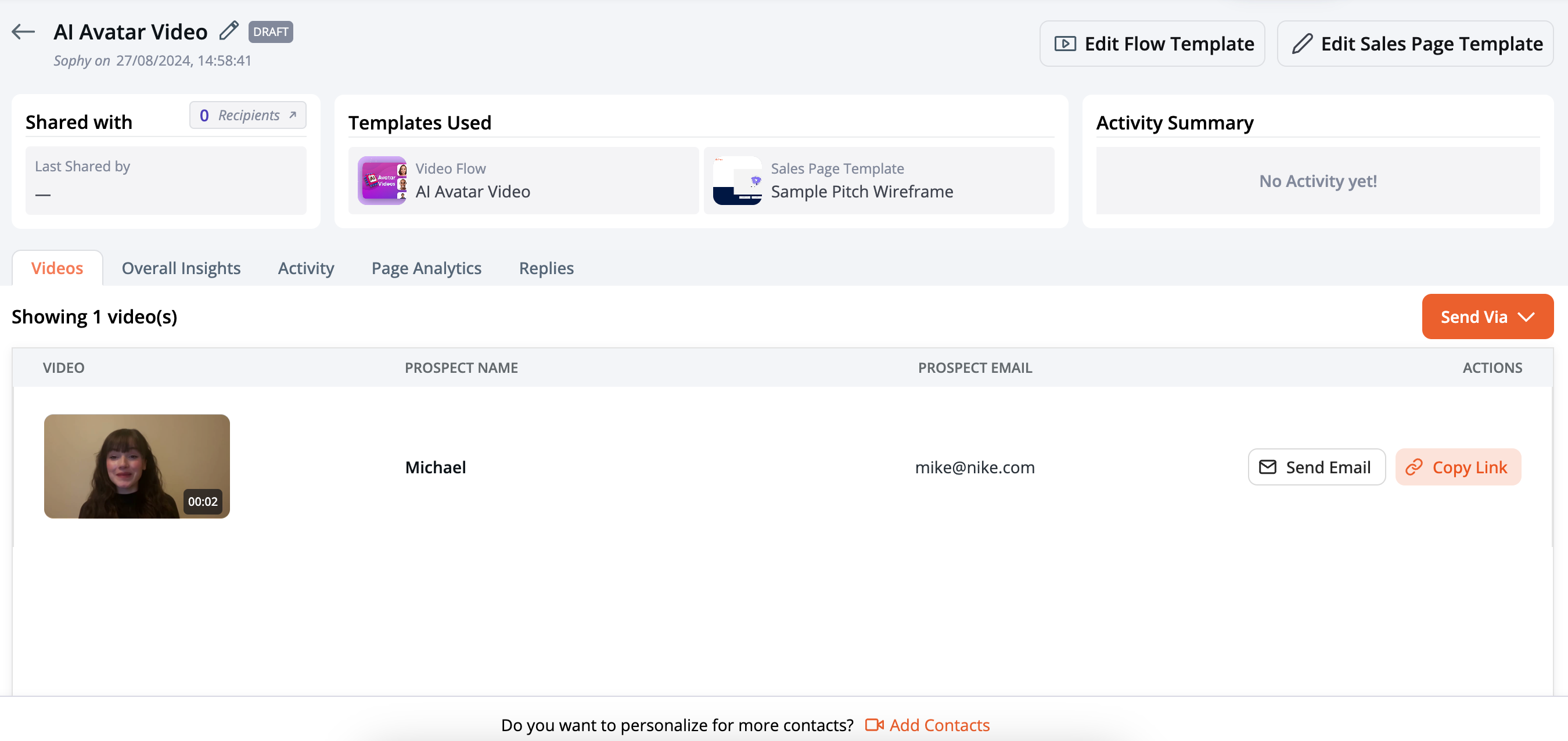Click the back arrow icon
This screenshot has height=741, width=1568.
tap(24, 32)
